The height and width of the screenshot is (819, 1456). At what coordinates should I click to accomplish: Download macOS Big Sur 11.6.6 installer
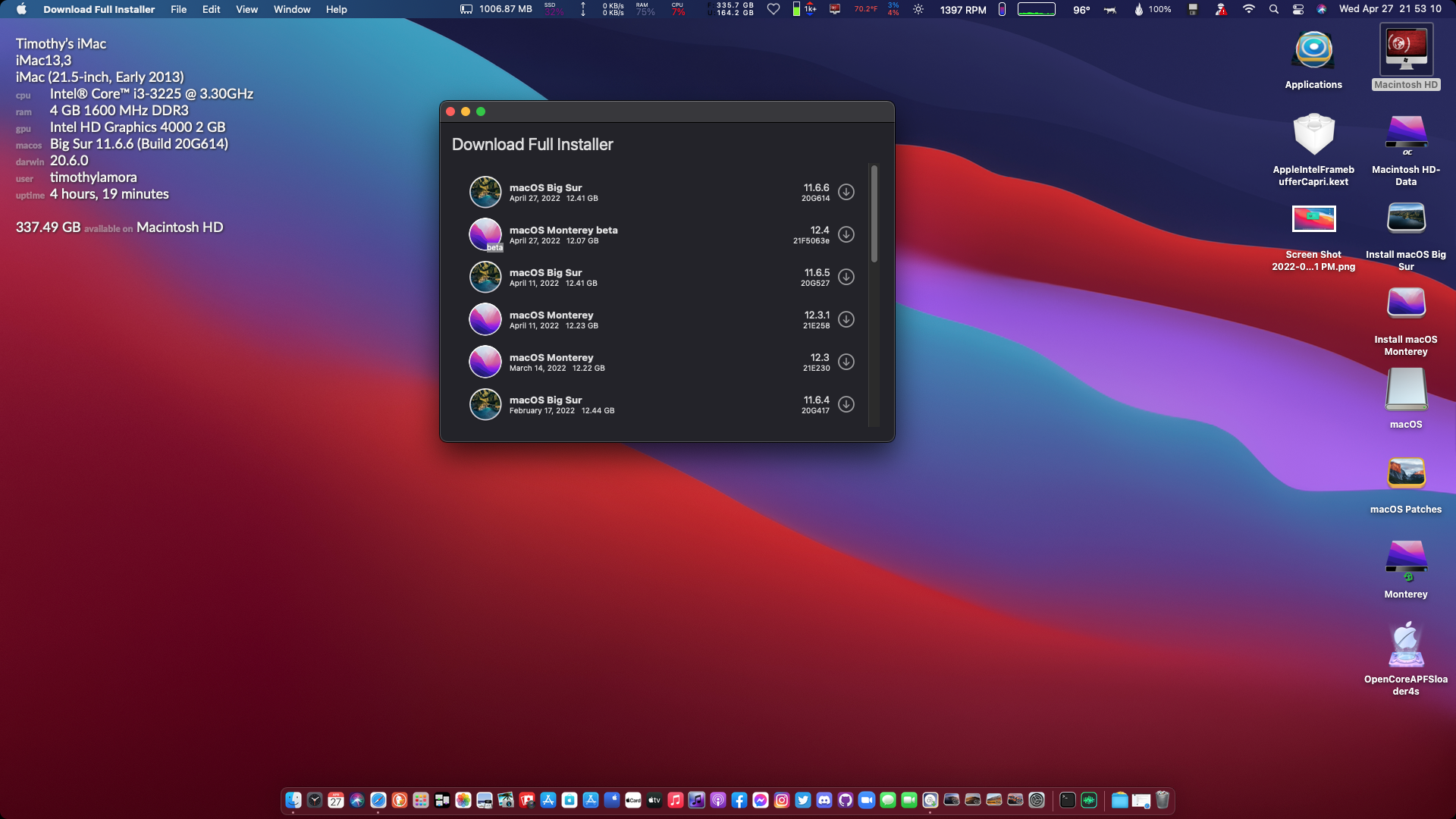coord(846,192)
